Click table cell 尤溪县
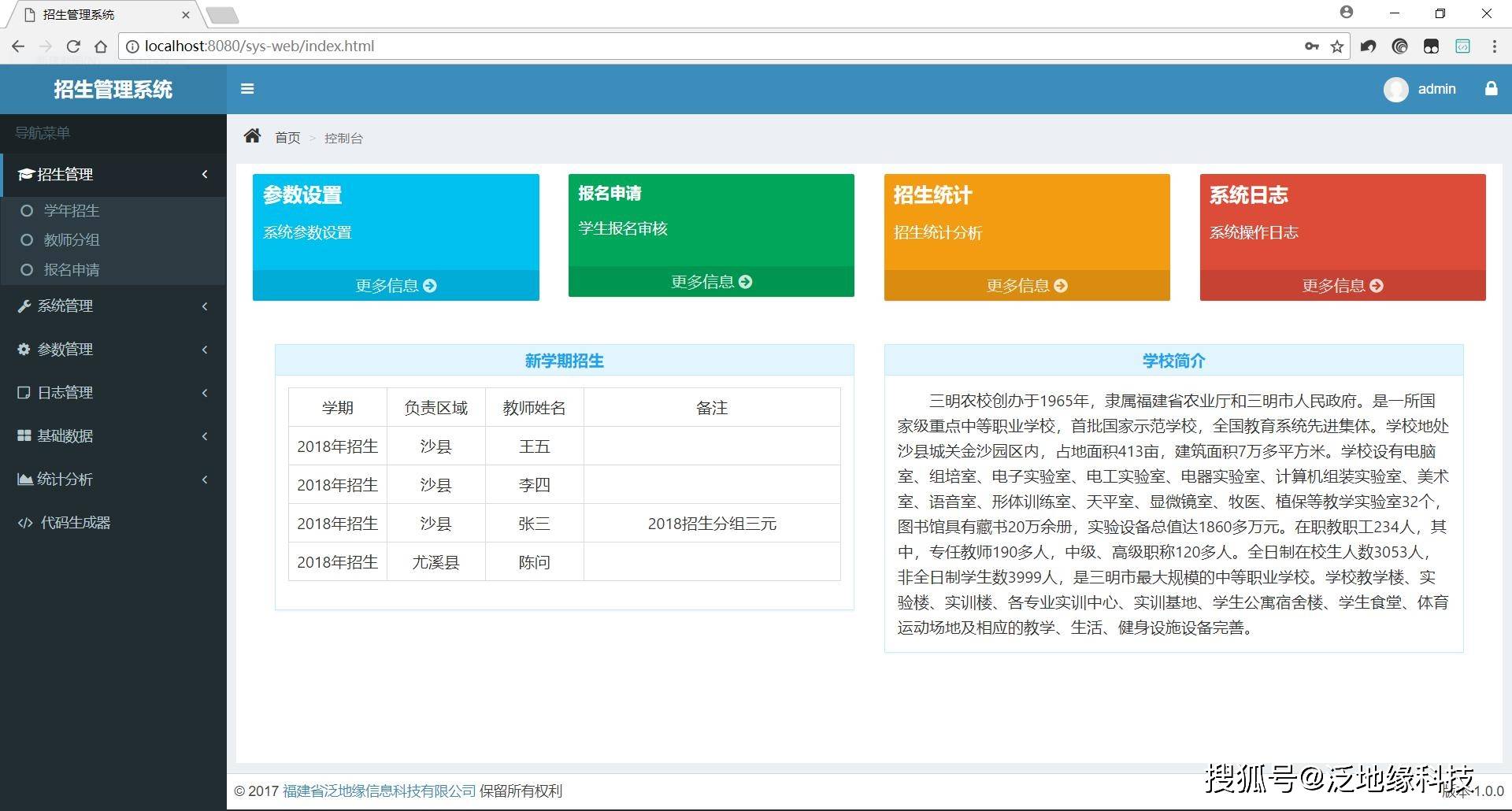Image resolution: width=1512 pixels, height=811 pixels. tap(436, 562)
